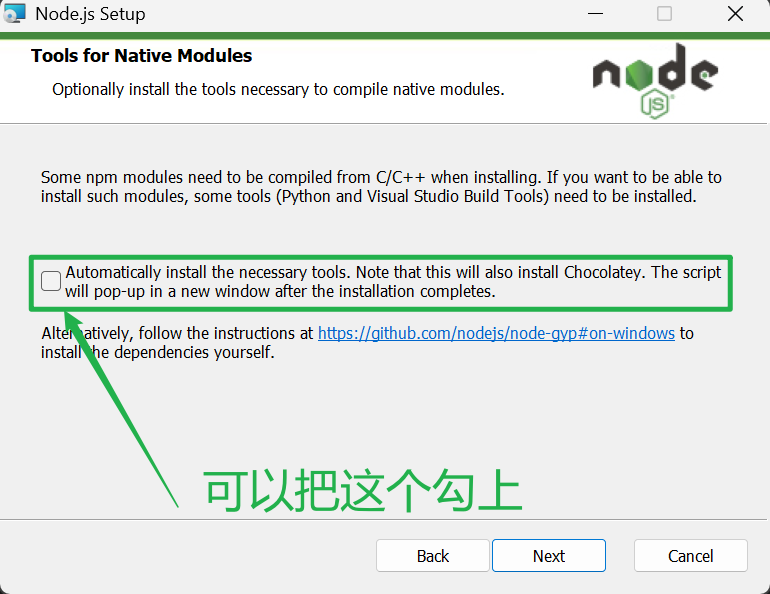Click the Node.js logo in header
This screenshot has height=594, width=770.
(655, 81)
